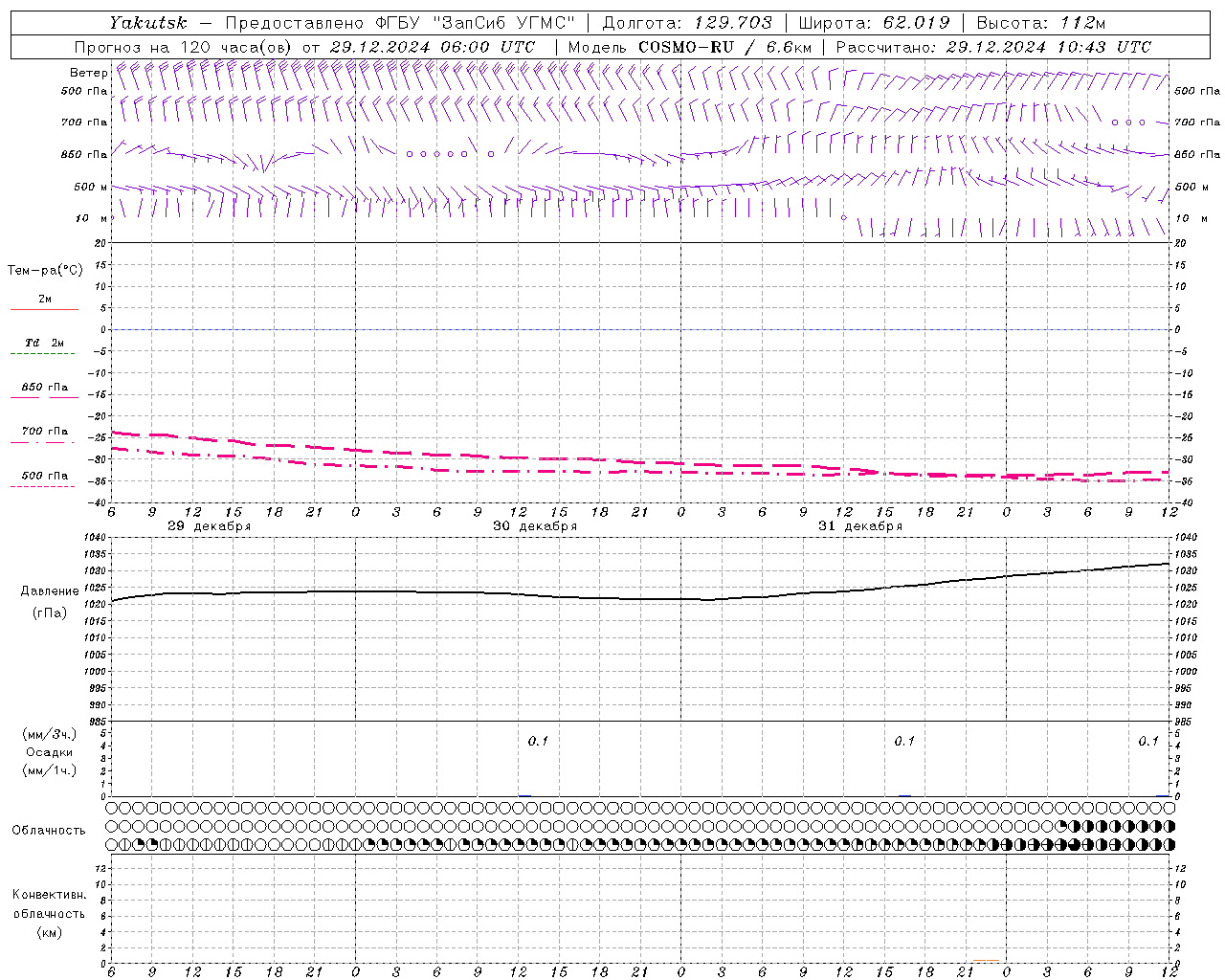Click the last 0.1 precipitation value at chart end

click(x=1148, y=741)
